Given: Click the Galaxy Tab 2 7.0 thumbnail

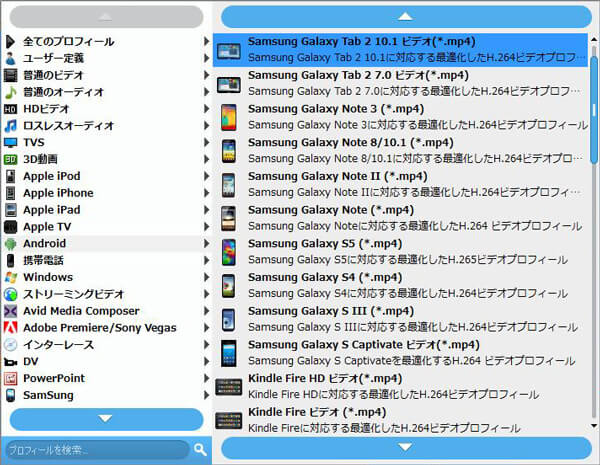Looking at the screenshot, I should [x=229, y=85].
